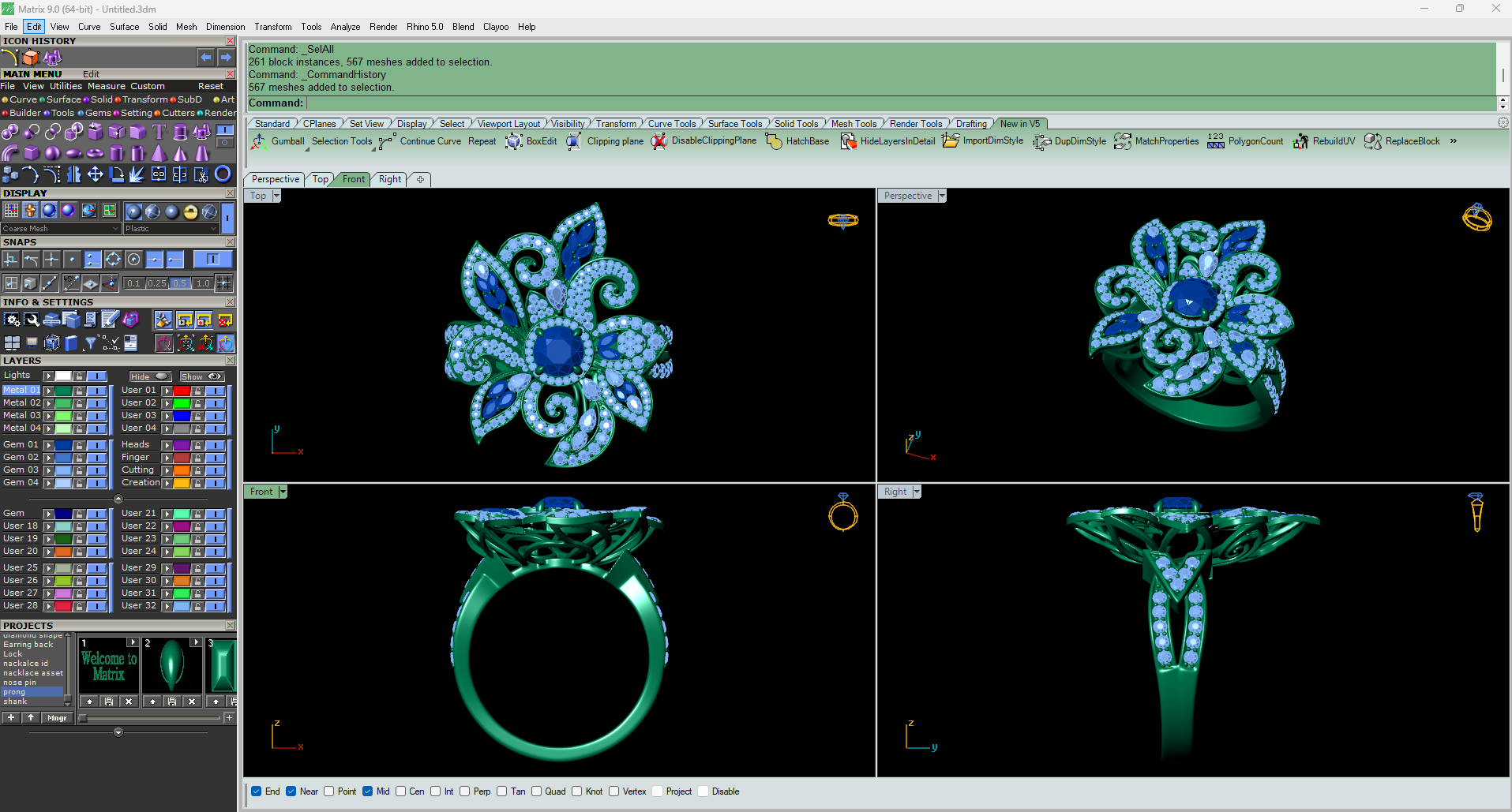Select the Perspective viewport tab
This screenshot has height=812, width=1512.
pyautogui.click(x=276, y=179)
